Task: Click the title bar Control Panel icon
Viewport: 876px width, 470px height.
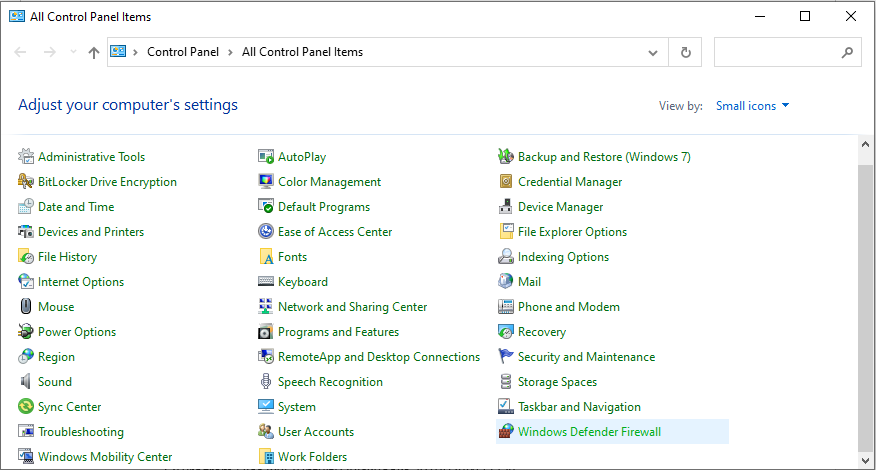Action: (17, 16)
